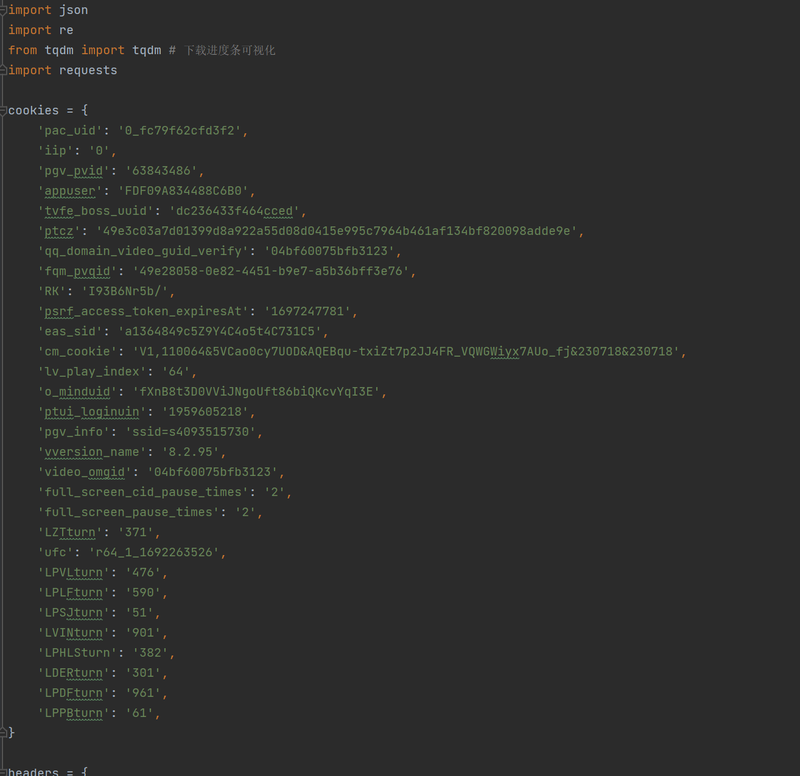Viewport: 800px width, 776px height.
Task: Click the 'fqm_pvqid' key
Action: pyautogui.click(x=77, y=271)
